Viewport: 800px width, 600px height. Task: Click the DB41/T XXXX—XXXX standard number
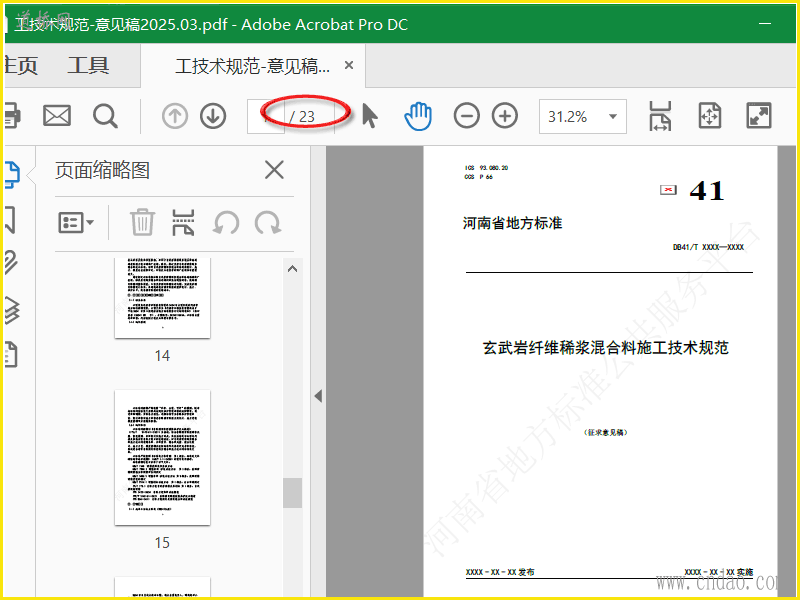(708, 247)
